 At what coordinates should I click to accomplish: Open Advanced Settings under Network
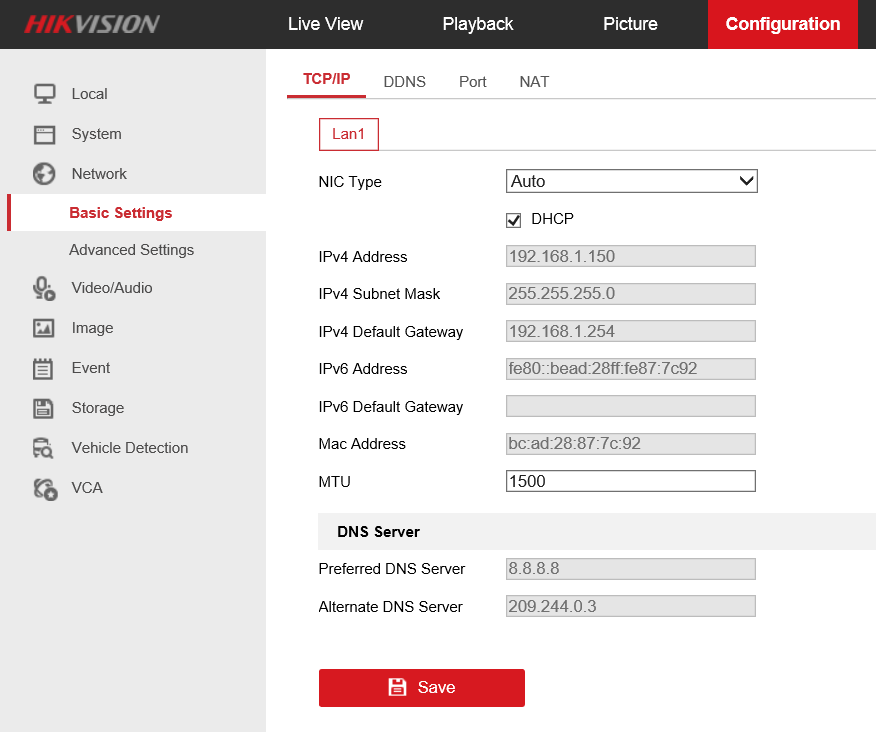pyautogui.click(x=130, y=249)
